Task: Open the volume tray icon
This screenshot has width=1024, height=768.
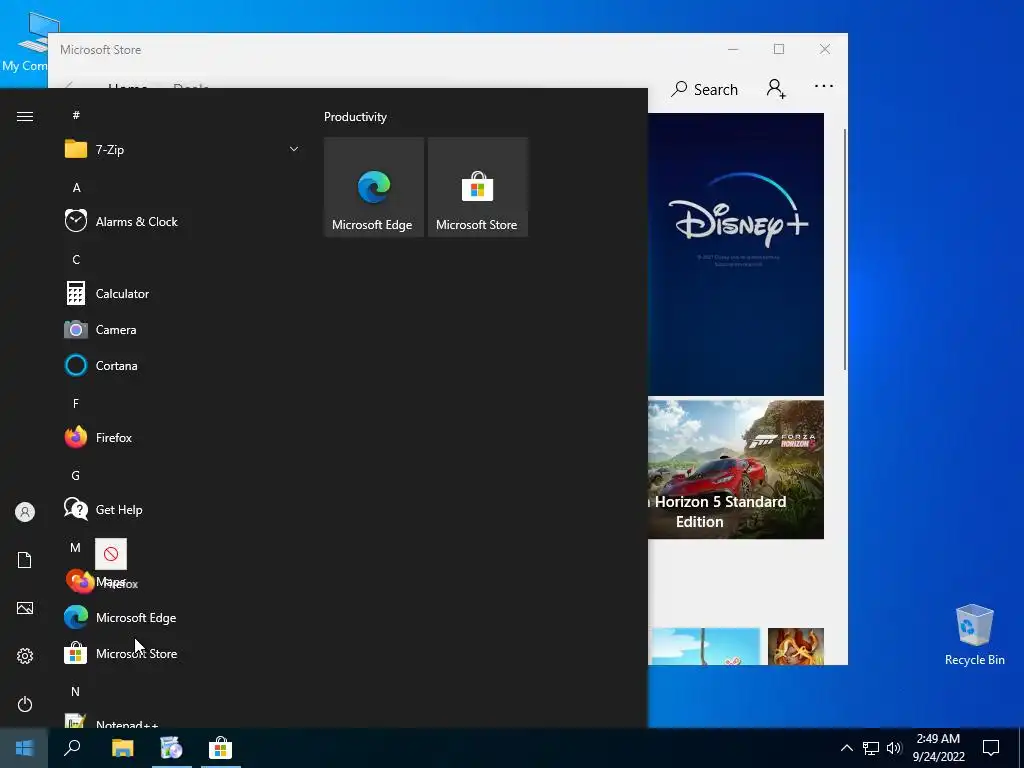Action: (894, 748)
